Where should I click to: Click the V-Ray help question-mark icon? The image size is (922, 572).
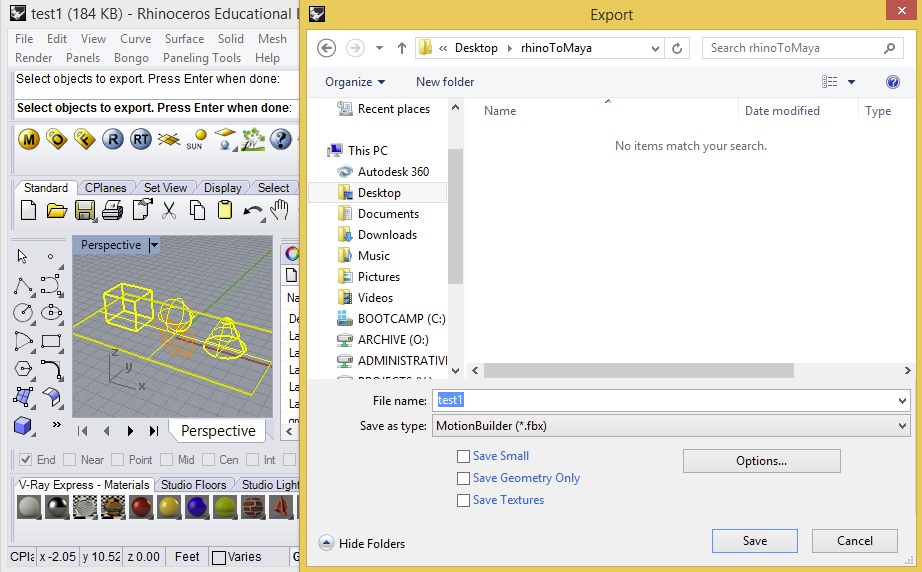click(281, 139)
